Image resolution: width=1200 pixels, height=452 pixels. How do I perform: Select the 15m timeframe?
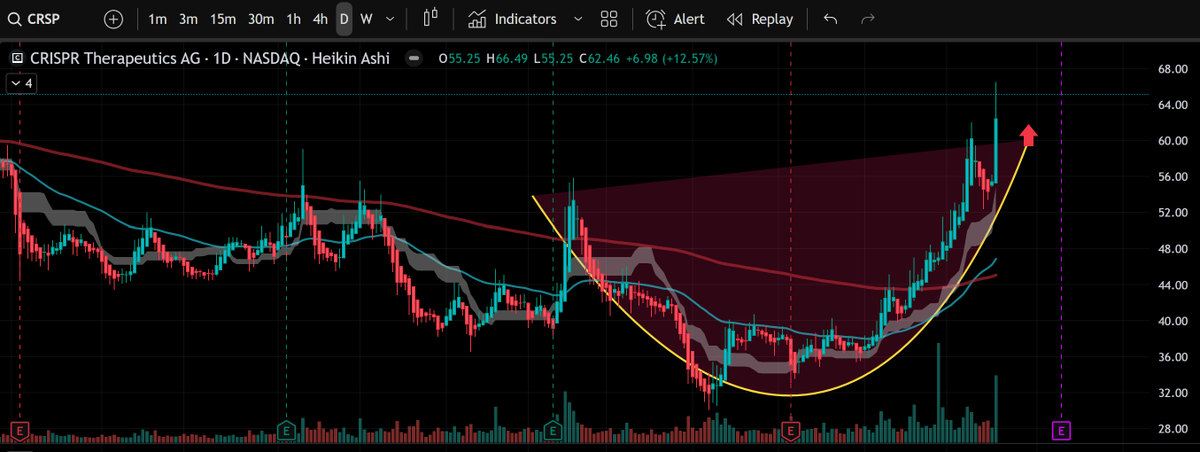pos(223,19)
